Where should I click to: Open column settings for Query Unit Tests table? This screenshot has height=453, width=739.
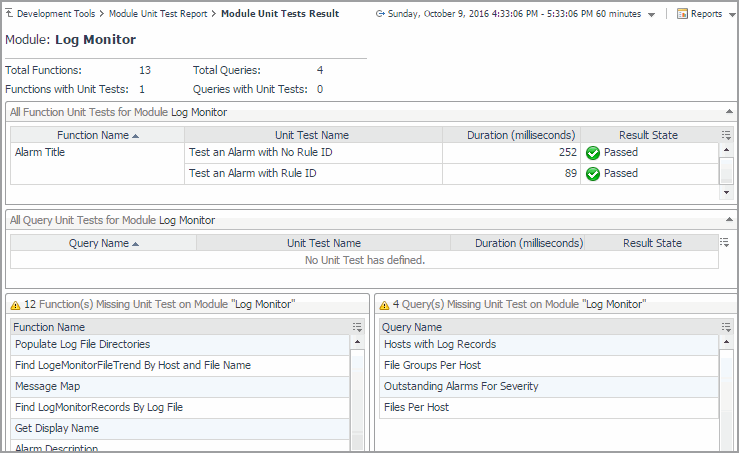click(726, 242)
